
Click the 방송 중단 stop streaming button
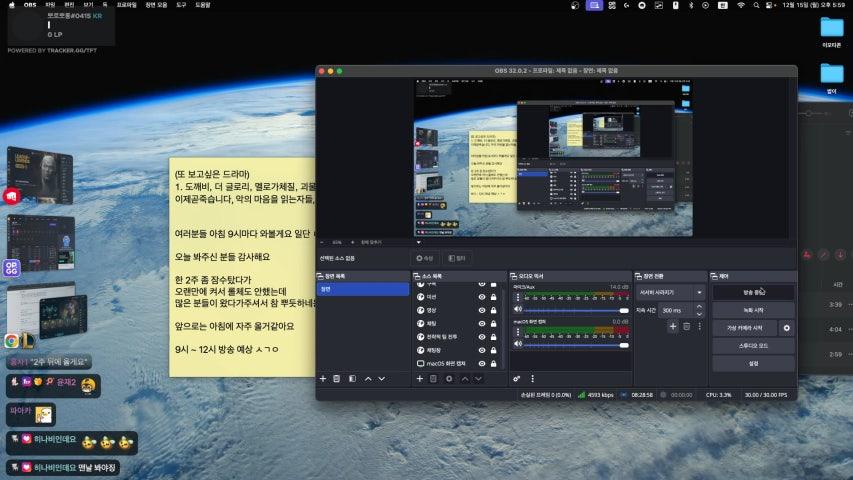pyautogui.click(x=752, y=292)
